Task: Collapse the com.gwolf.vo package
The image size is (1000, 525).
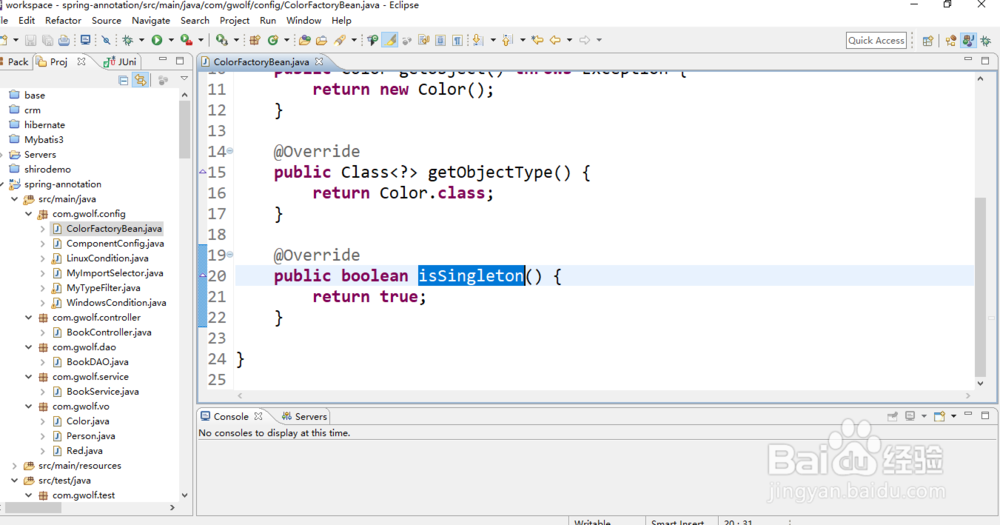Action: pyautogui.click(x=29, y=406)
